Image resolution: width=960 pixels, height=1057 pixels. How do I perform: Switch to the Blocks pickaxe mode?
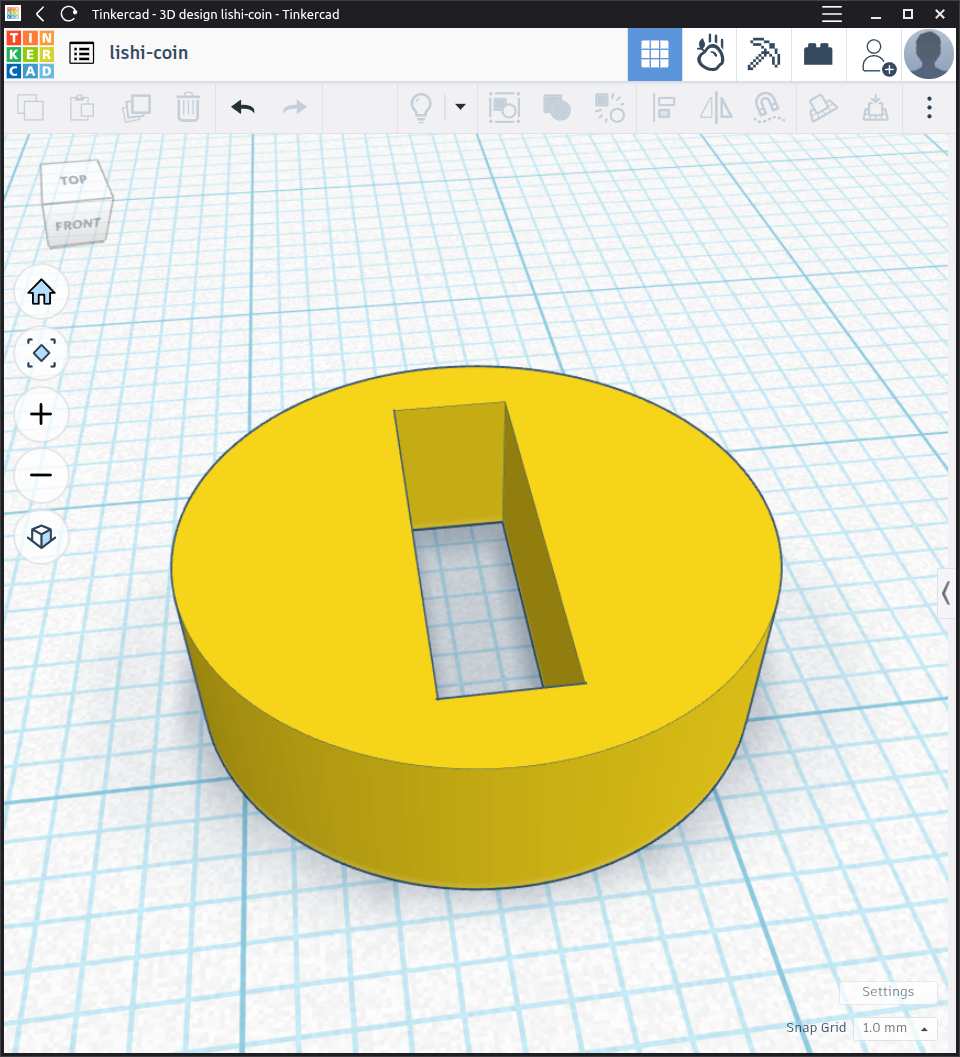coord(765,54)
